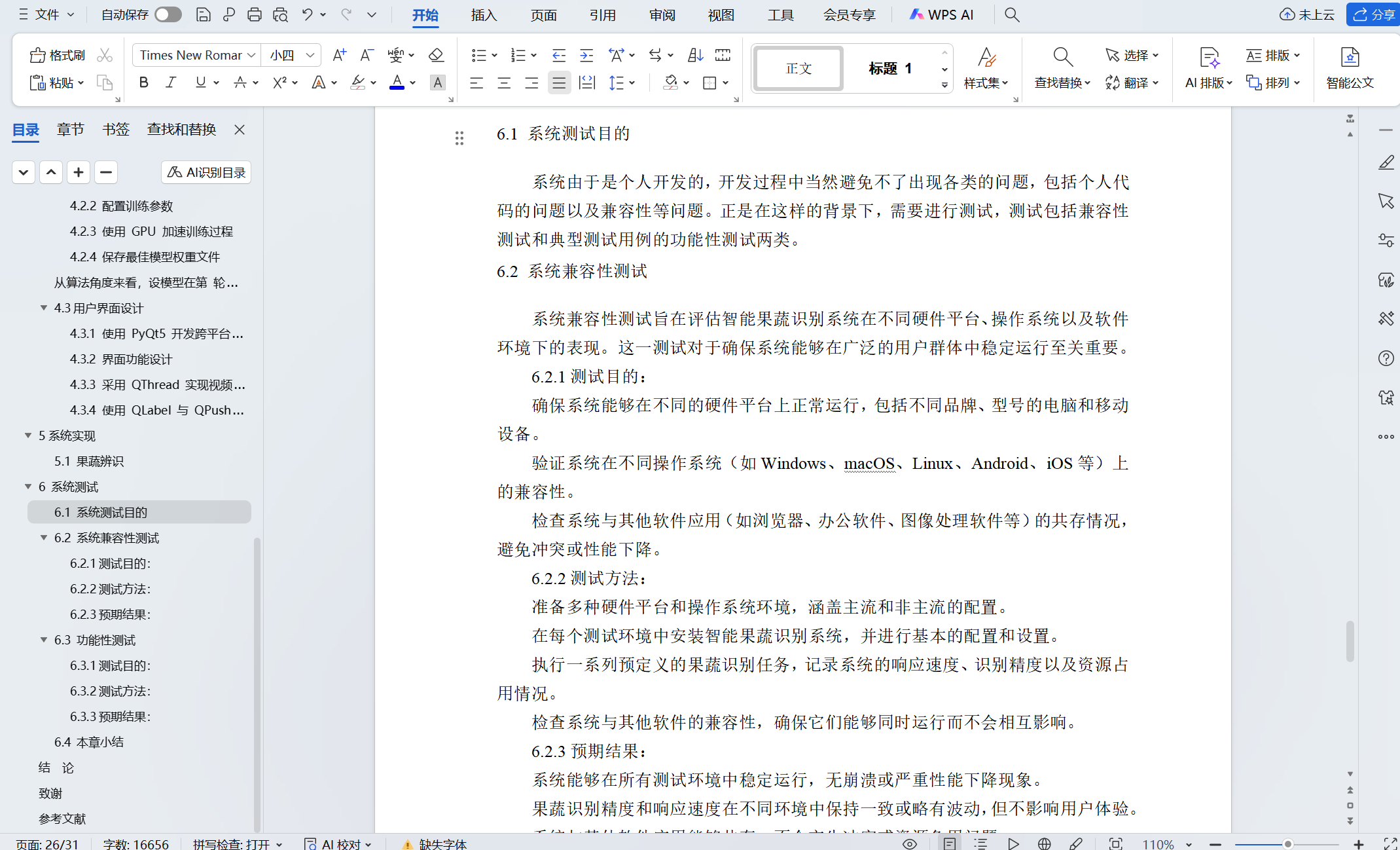Increase font size with A+ icon
This screenshot has height=850, width=1400.
[339, 55]
